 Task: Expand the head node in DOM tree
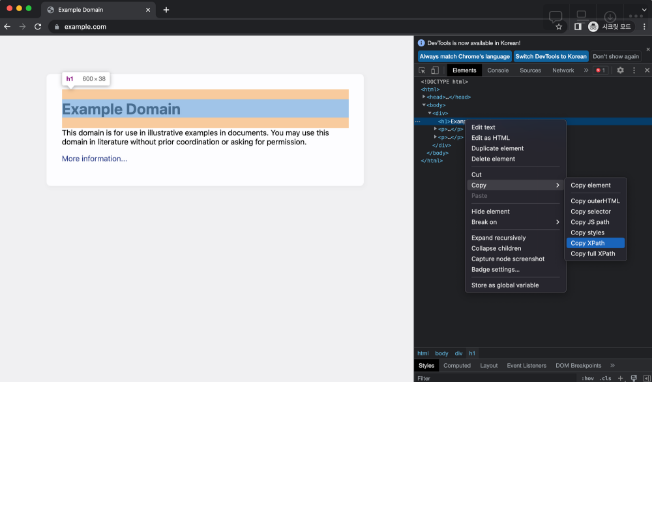pos(424,97)
